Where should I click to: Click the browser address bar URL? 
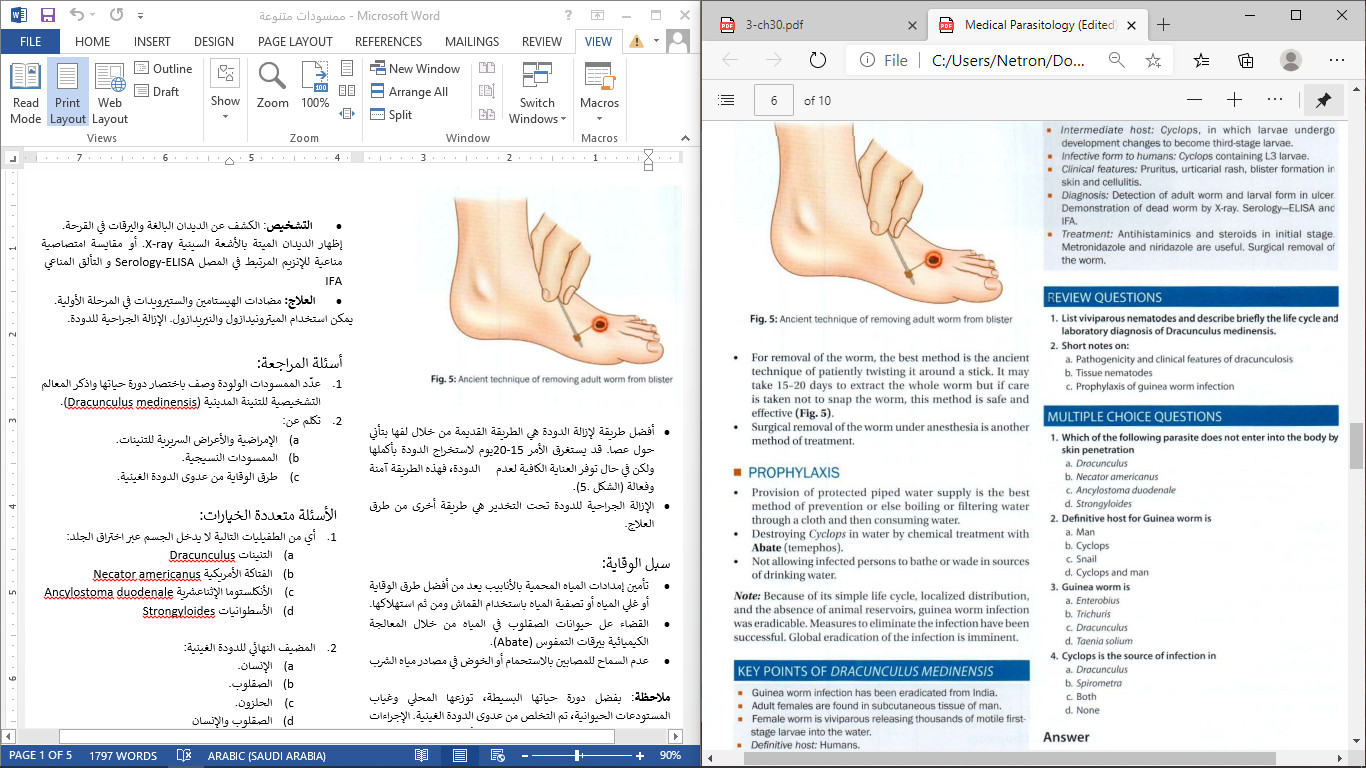tap(1008, 60)
